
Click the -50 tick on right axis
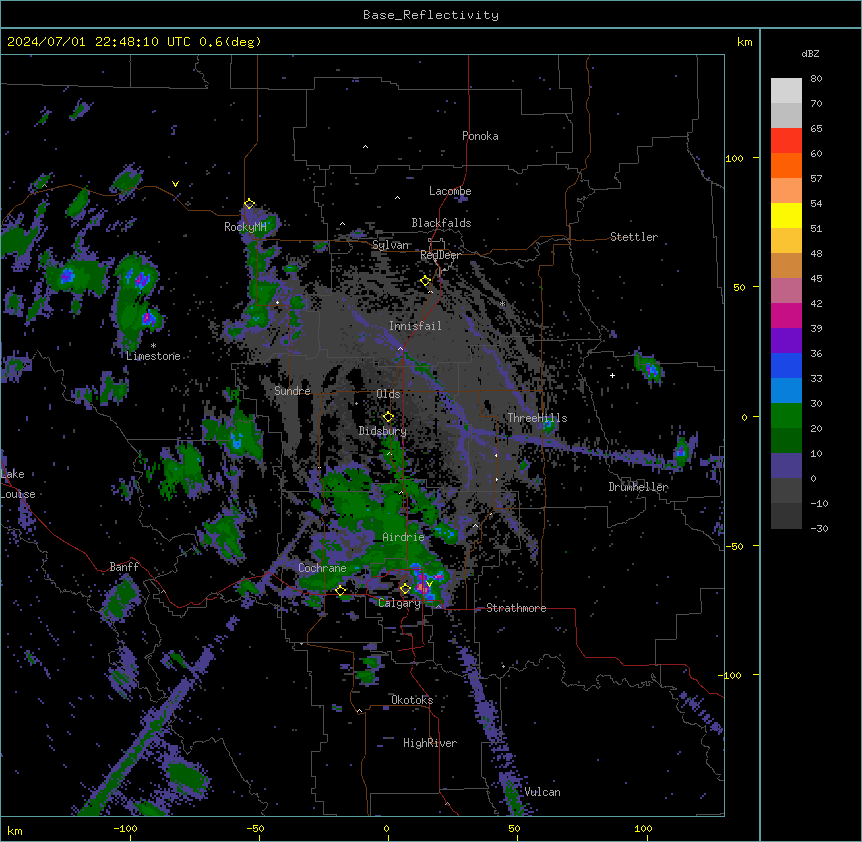pos(734,546)
